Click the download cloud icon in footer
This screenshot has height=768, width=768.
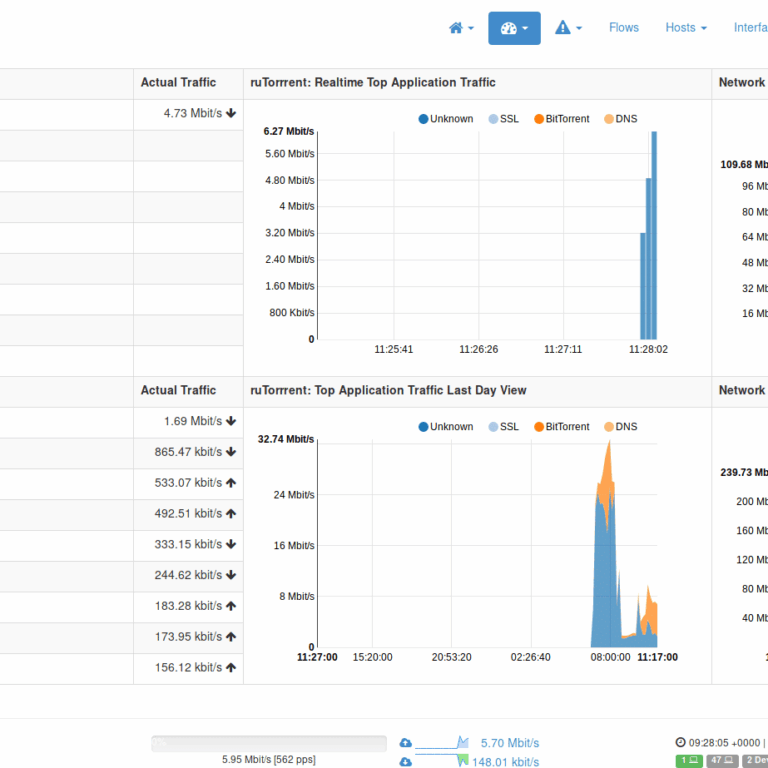(x=406, y=762)
